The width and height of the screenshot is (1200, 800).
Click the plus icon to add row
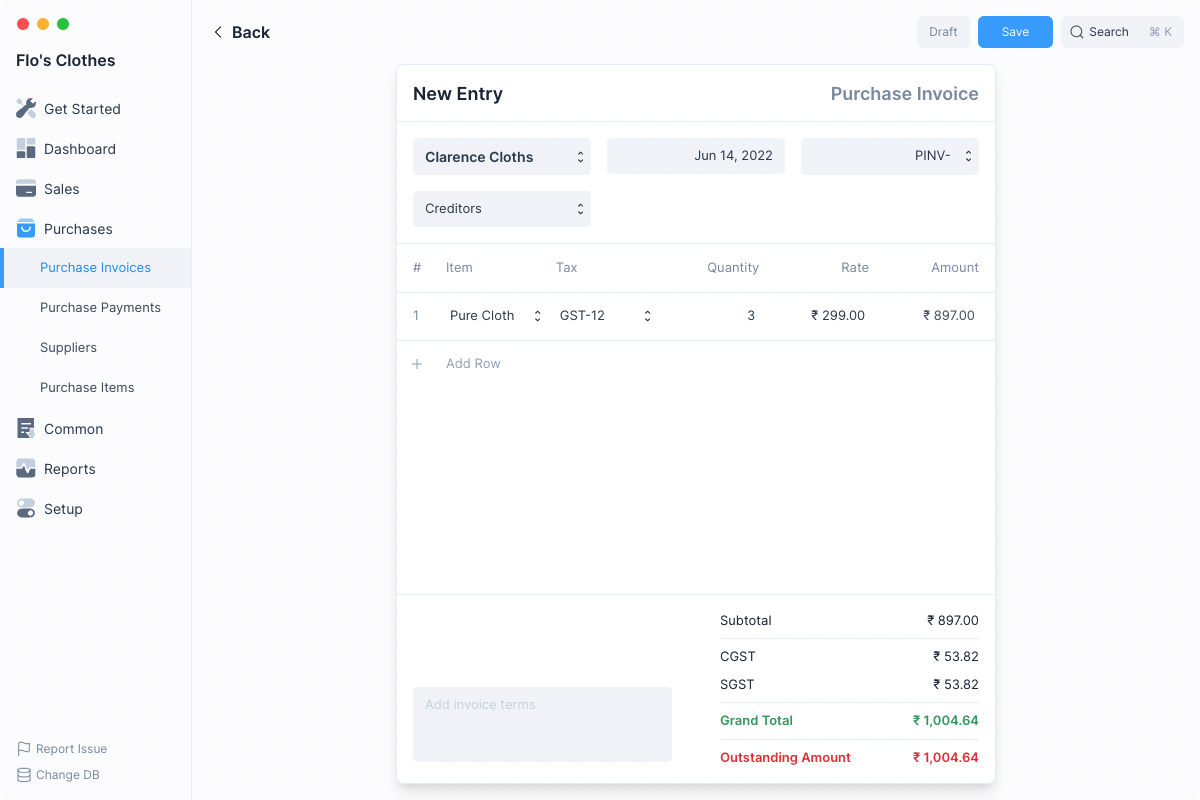418,364
